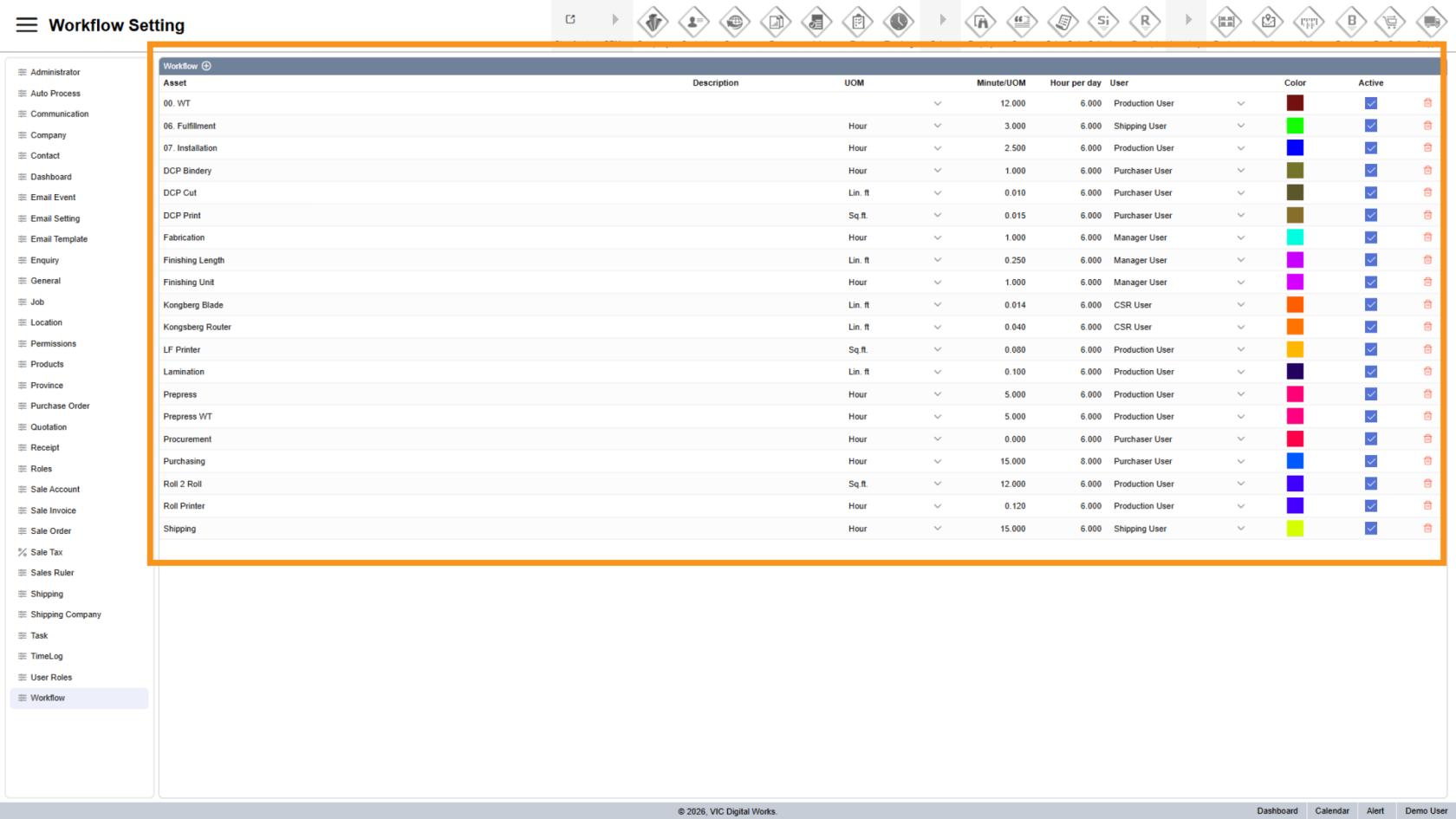Open the delivery truck diamond icon
This screenshot has height=819, width=1456.
pos(1432,22)
